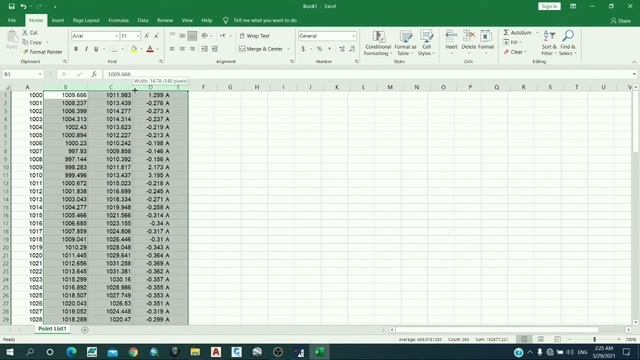
Task: Open the Borders dropdown arrow
Action: [122, 49]
